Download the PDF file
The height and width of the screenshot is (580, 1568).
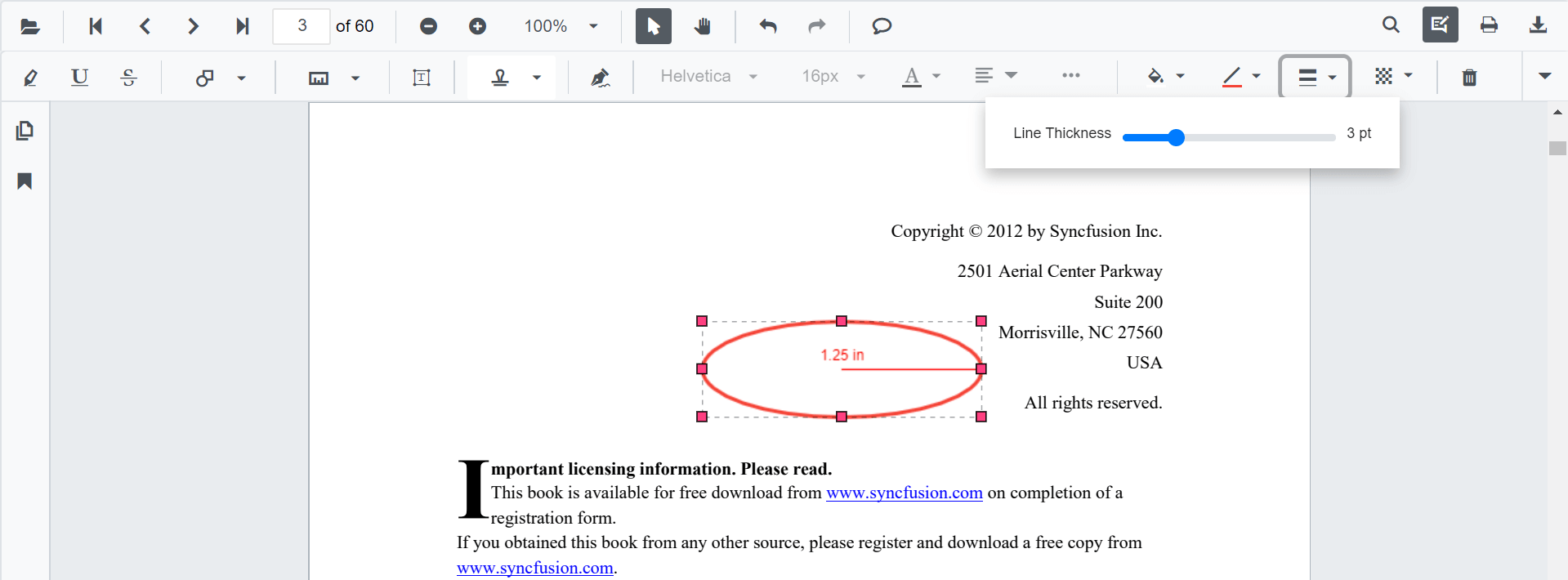[x=1538, y=25]
